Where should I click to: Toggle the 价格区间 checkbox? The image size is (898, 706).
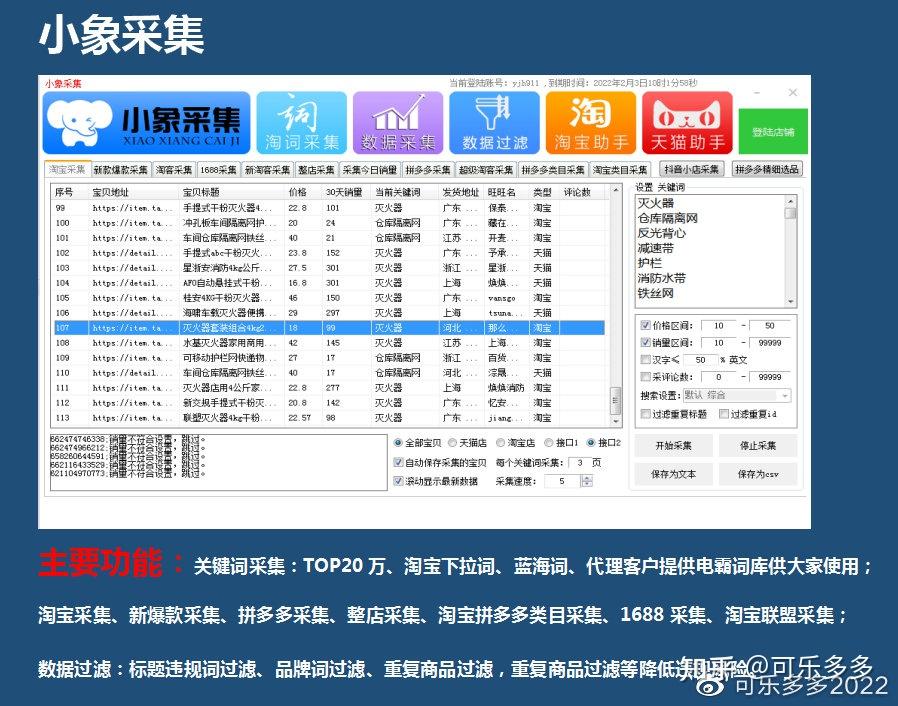tap(645, 325)
